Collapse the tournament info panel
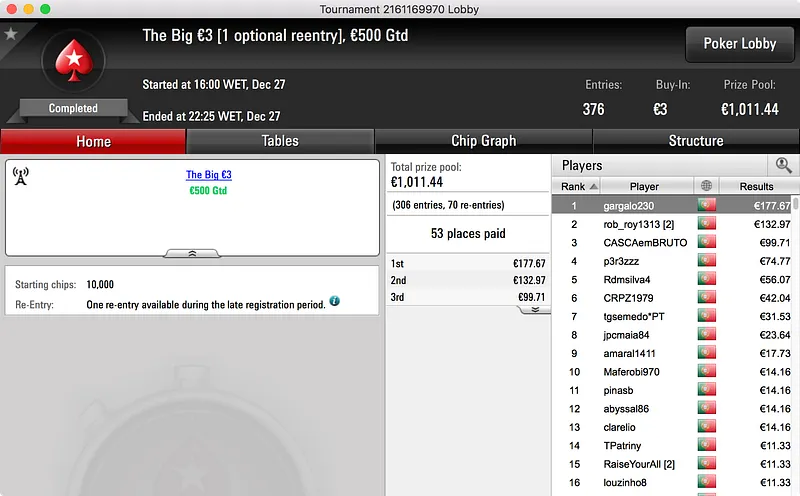 pos(192,254)
